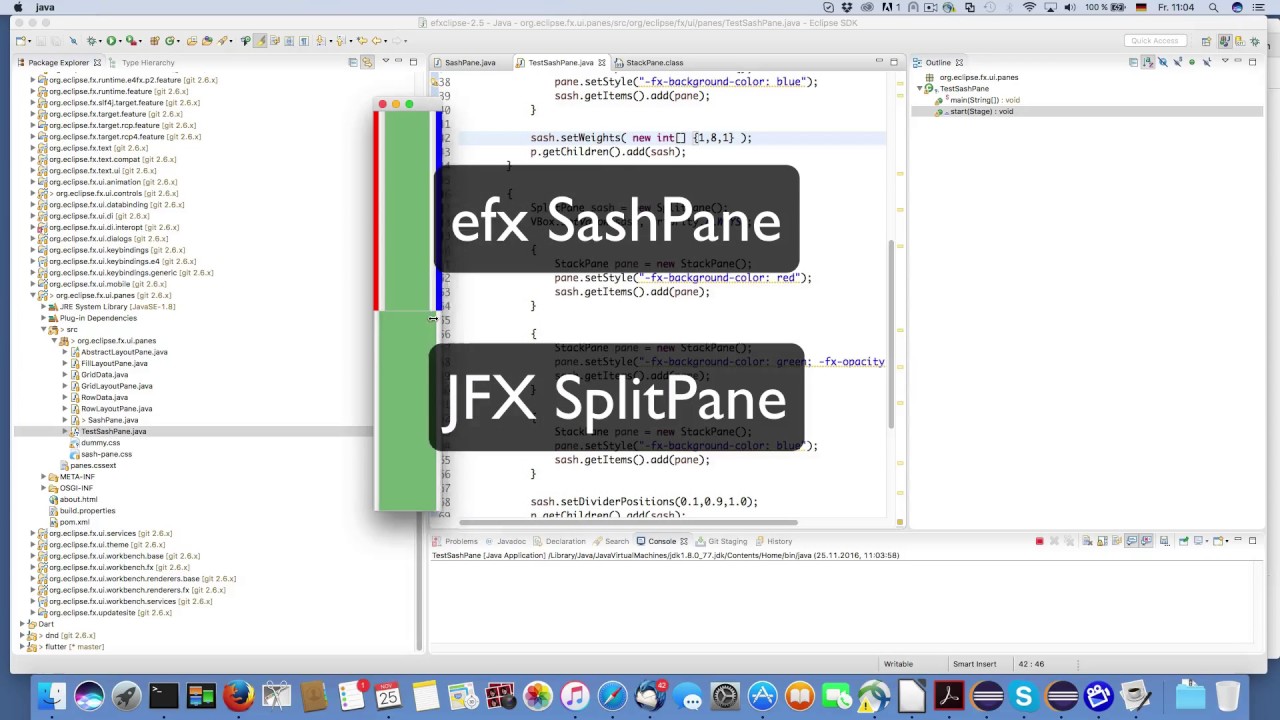Expand org.eclipse.fx.ui.services project
1280x720 pixels.
click(32, 533)
